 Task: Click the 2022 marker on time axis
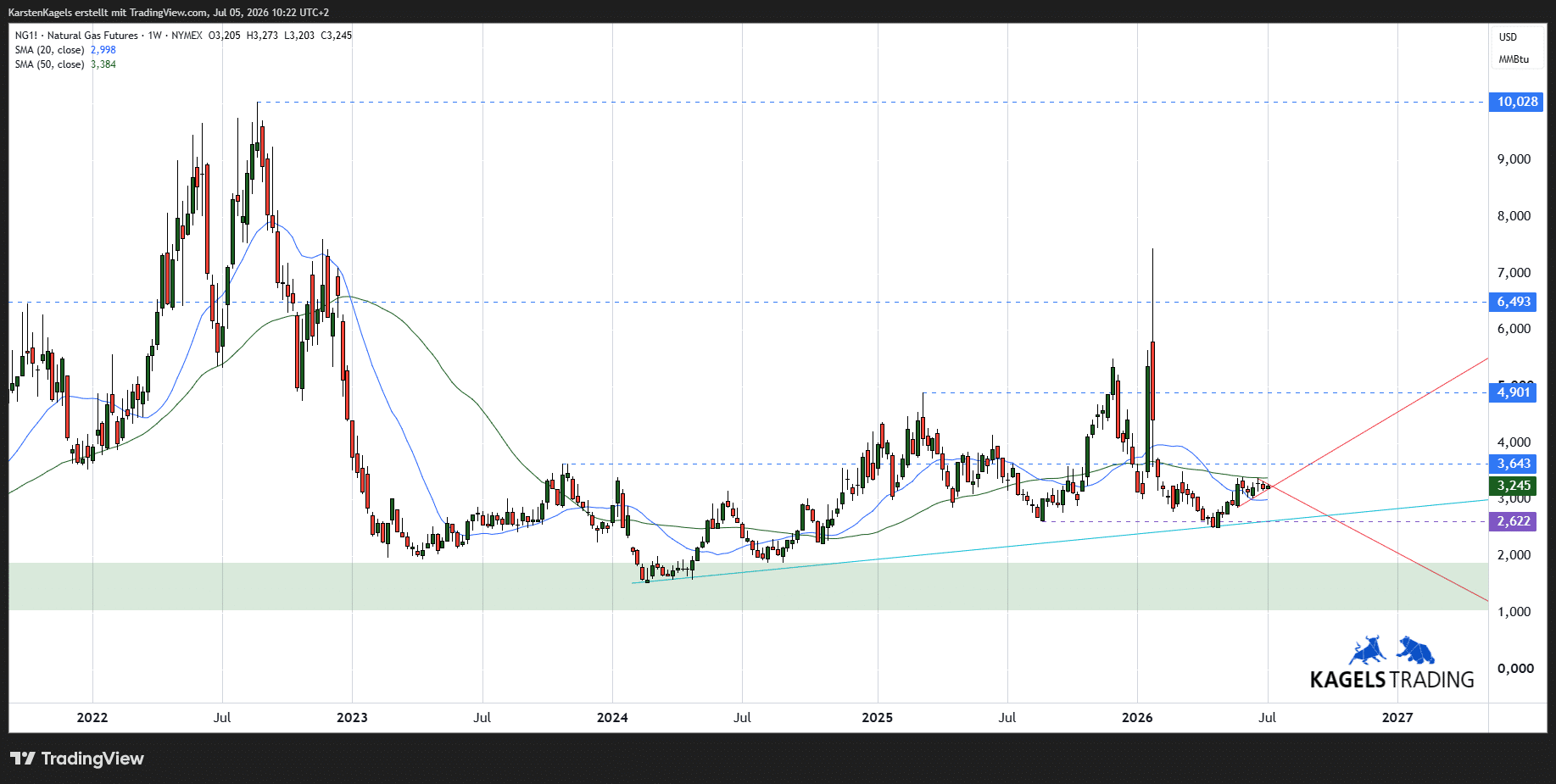pos(92,718)
